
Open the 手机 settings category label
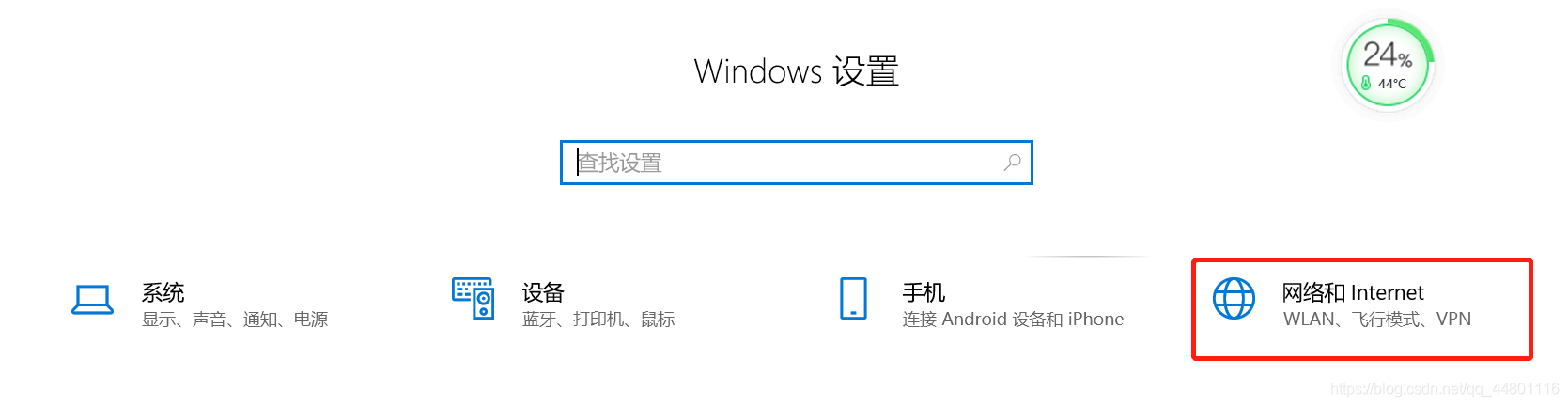[924, 292]
